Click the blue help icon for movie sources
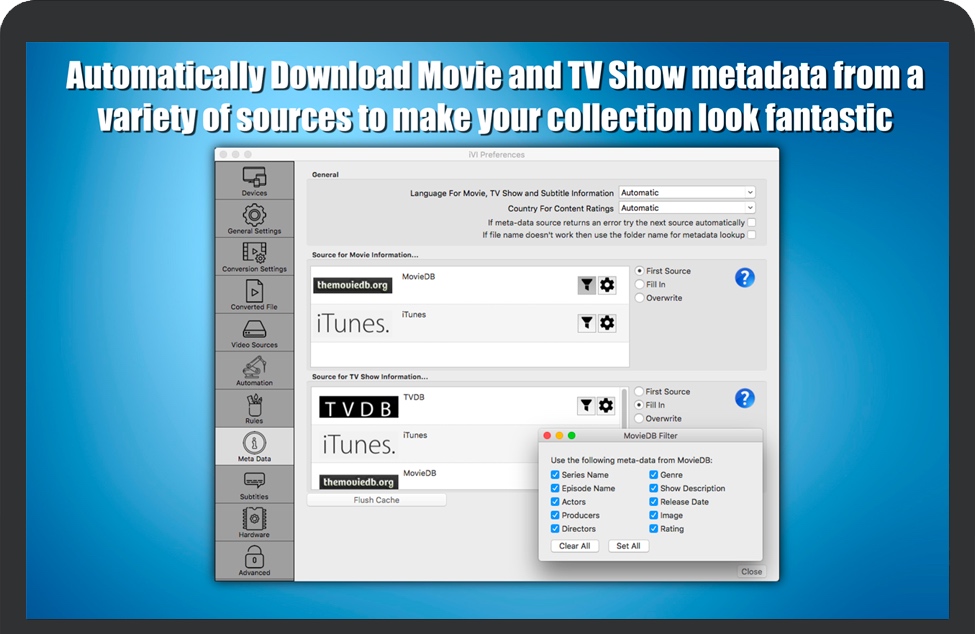The image size is (975, 634). coord(745,278)
